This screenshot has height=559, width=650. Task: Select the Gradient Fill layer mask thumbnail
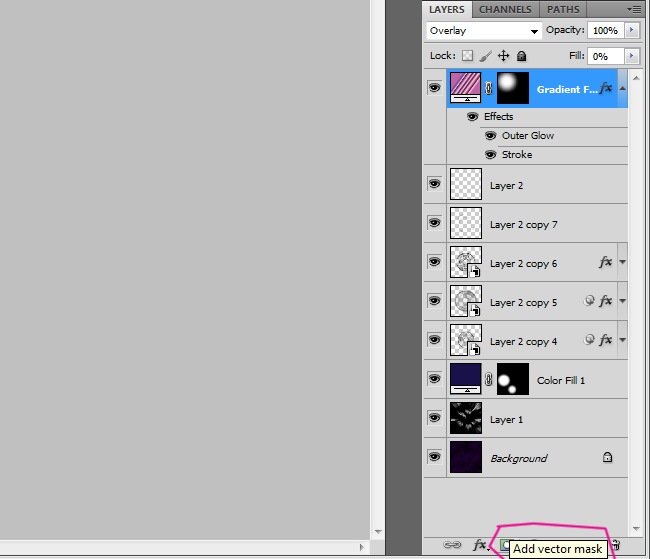[513, 87]
